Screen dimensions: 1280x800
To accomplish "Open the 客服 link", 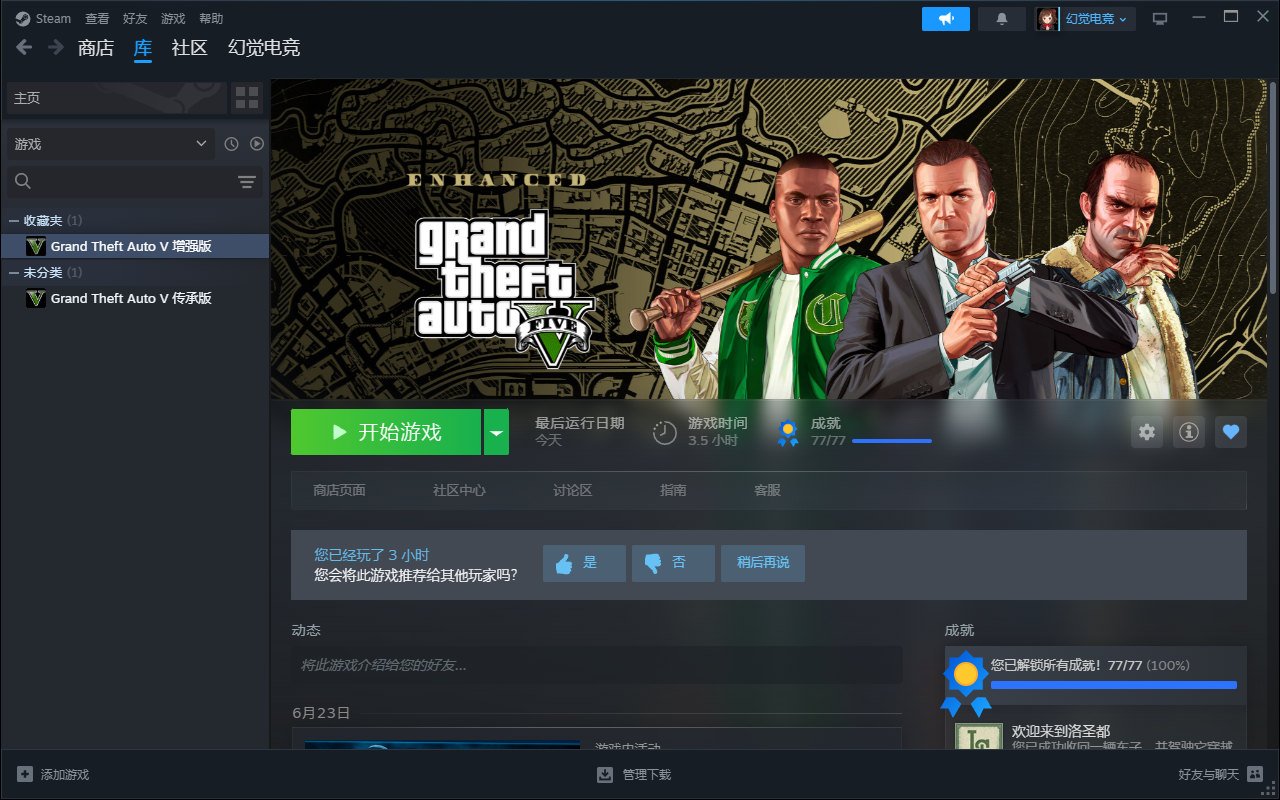I will tap(767, 490).
